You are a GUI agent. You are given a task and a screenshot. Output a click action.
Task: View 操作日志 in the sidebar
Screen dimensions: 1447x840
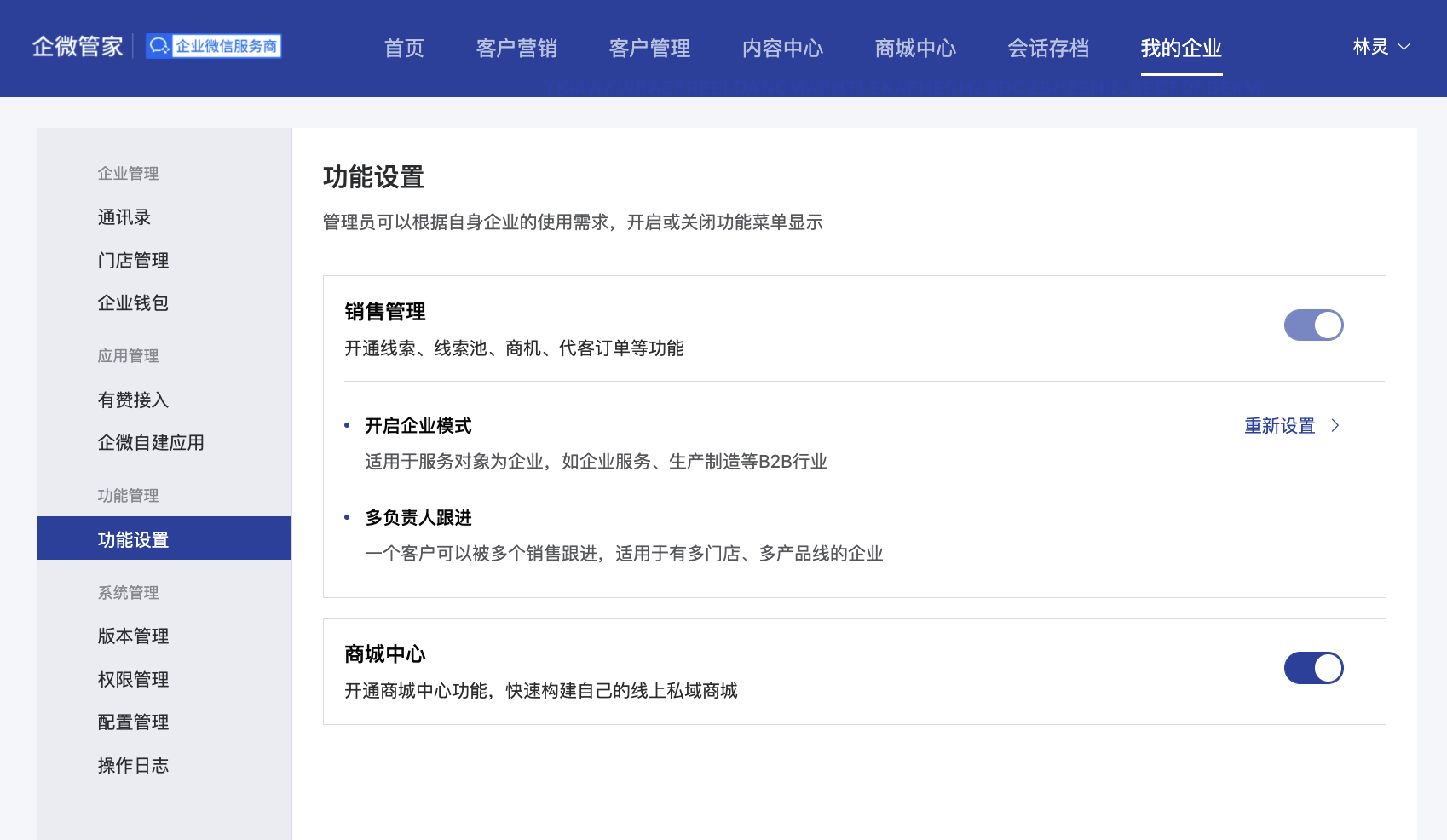(x=133, y=765)
